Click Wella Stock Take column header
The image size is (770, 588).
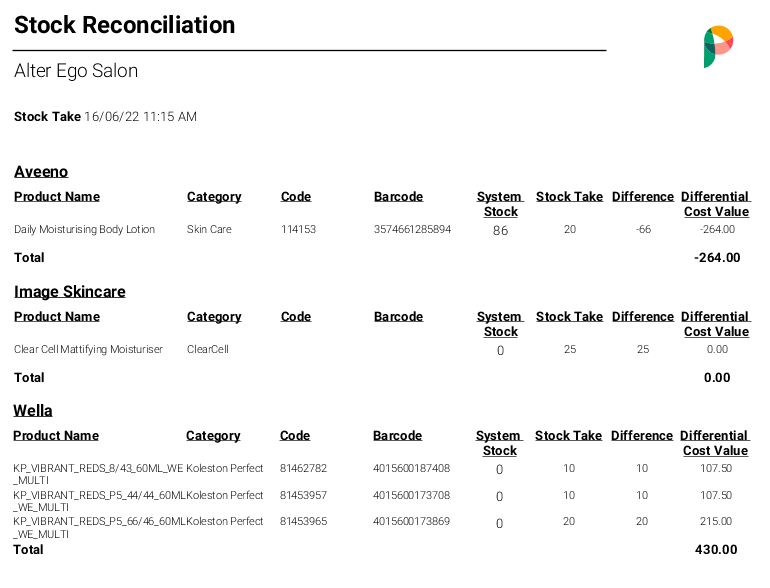[568, 435]
